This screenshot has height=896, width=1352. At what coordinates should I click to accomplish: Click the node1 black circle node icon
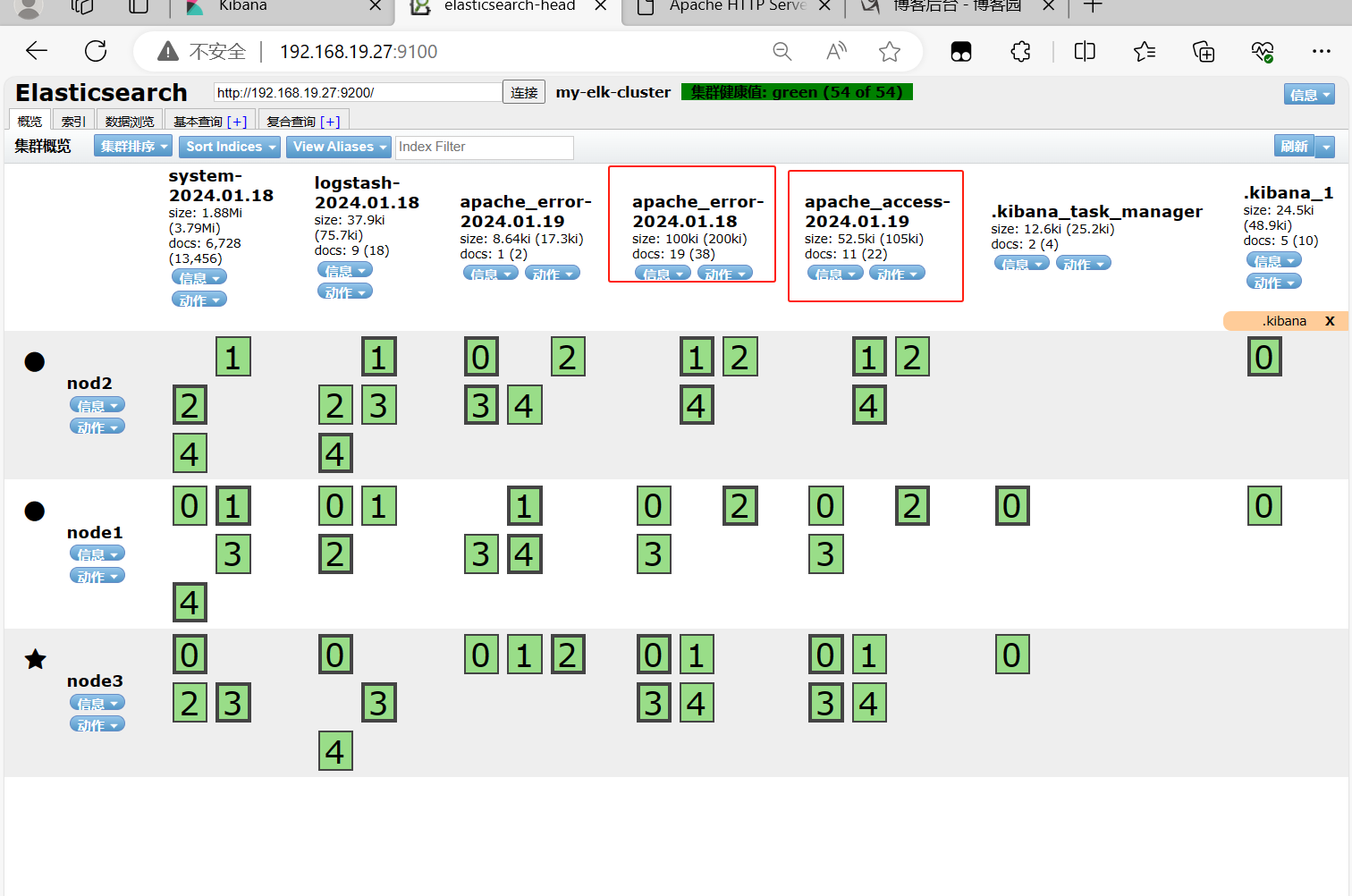(x=34, y=511)
